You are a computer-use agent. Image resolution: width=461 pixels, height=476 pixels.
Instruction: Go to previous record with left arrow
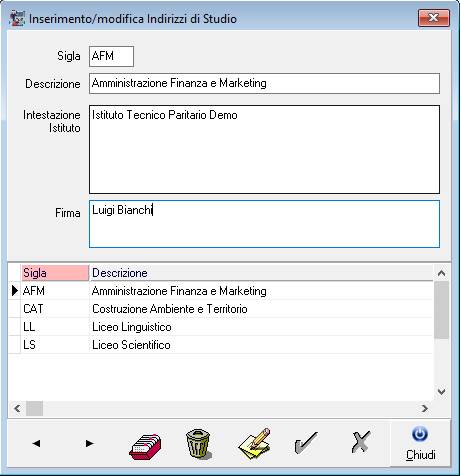[37, 443]
